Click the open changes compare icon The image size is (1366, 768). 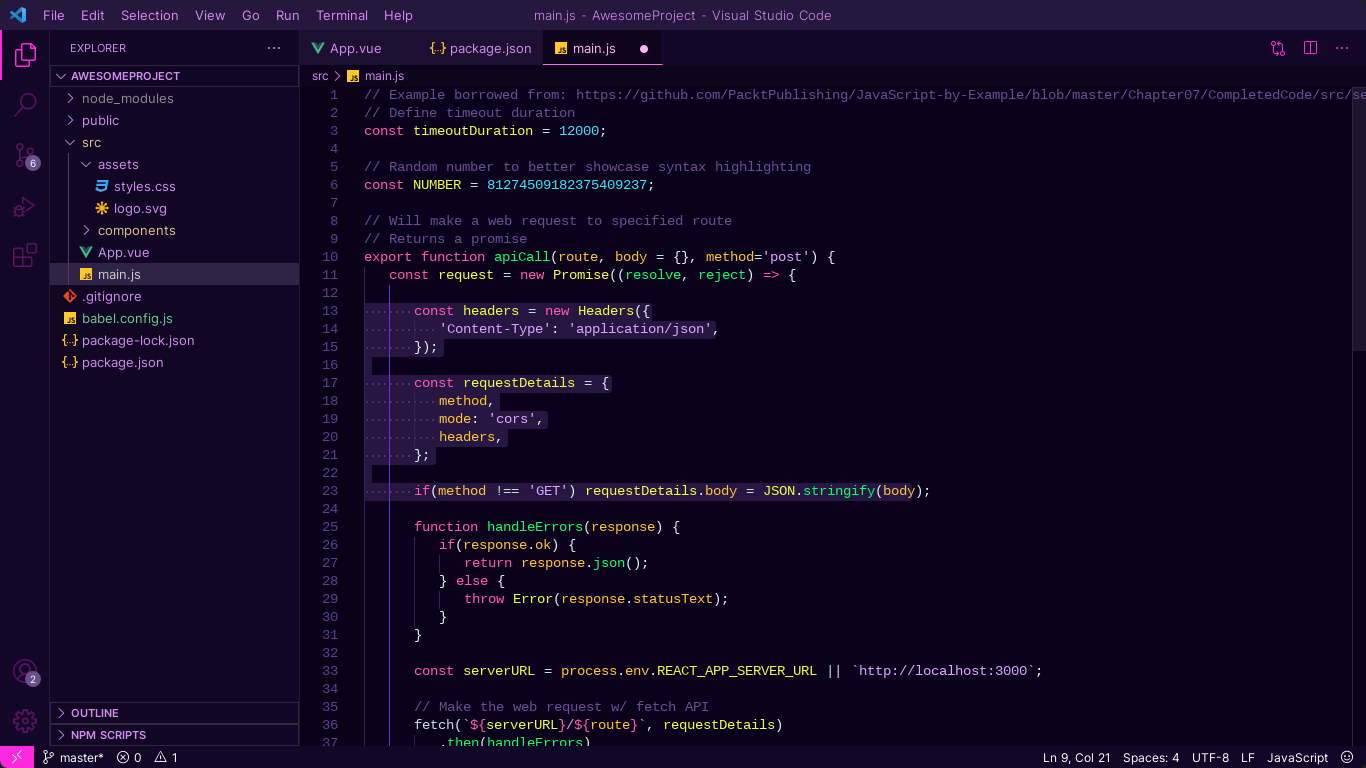pos(1278,48)
